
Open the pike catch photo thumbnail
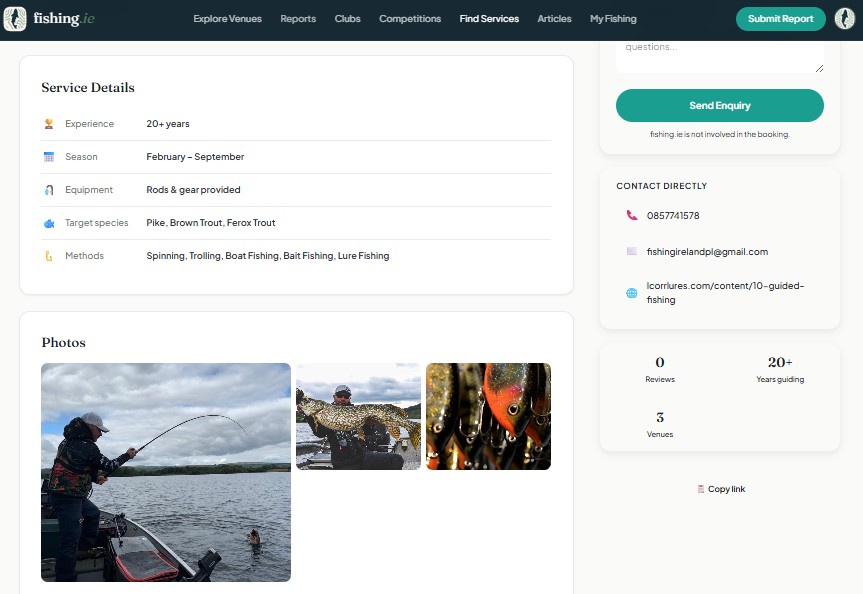358,416
